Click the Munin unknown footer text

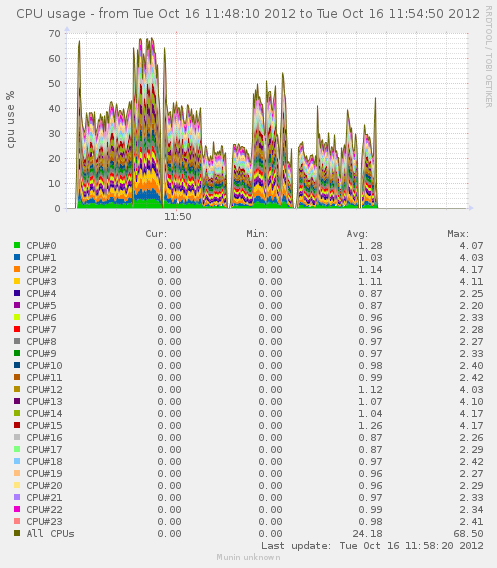(x=248, y=557)
